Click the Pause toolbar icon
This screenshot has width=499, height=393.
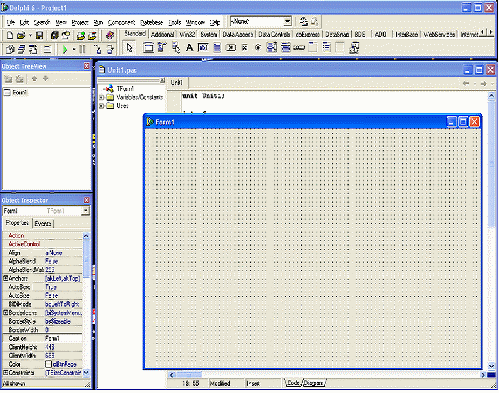click(82, 49)
